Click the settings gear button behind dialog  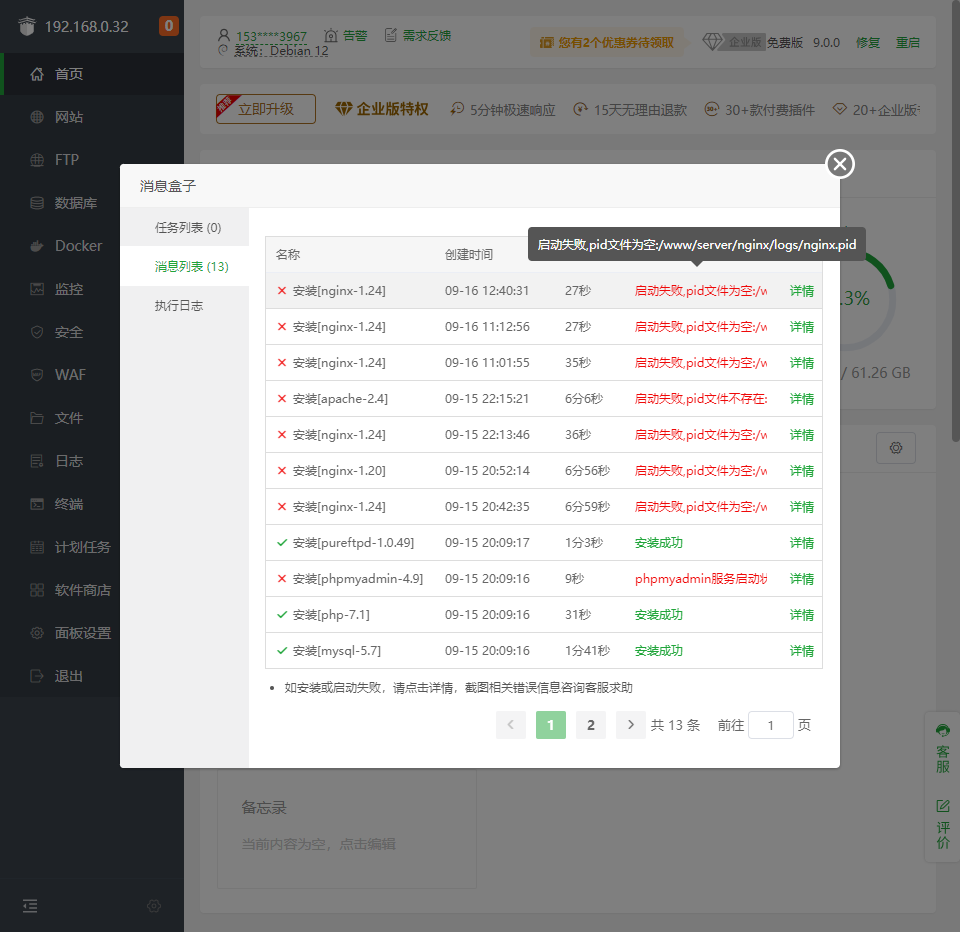(x=896, y=448)
